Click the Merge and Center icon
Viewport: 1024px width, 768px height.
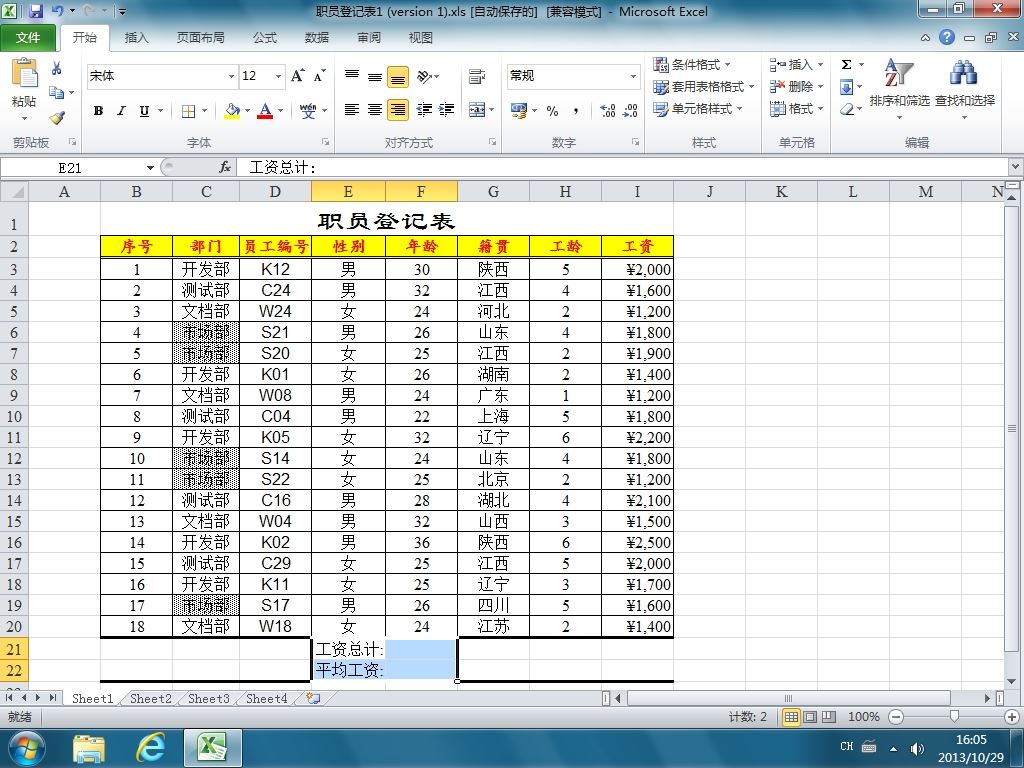[477, 110]
